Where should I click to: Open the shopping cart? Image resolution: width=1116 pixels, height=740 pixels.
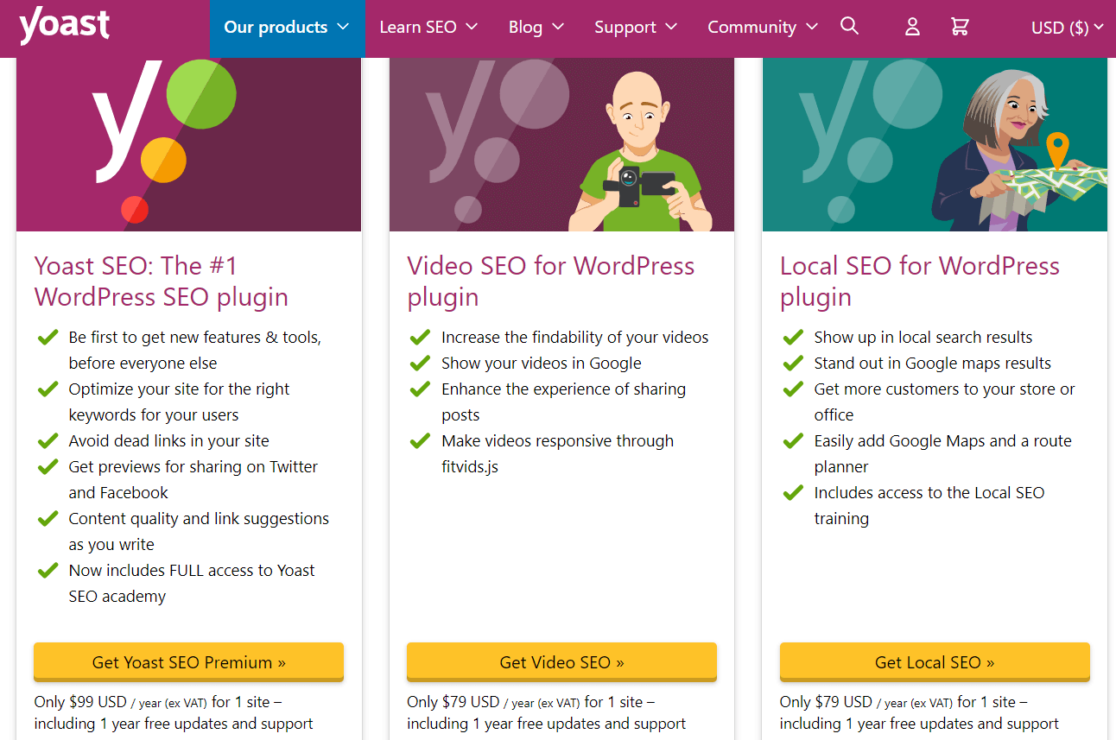(959, 27)
